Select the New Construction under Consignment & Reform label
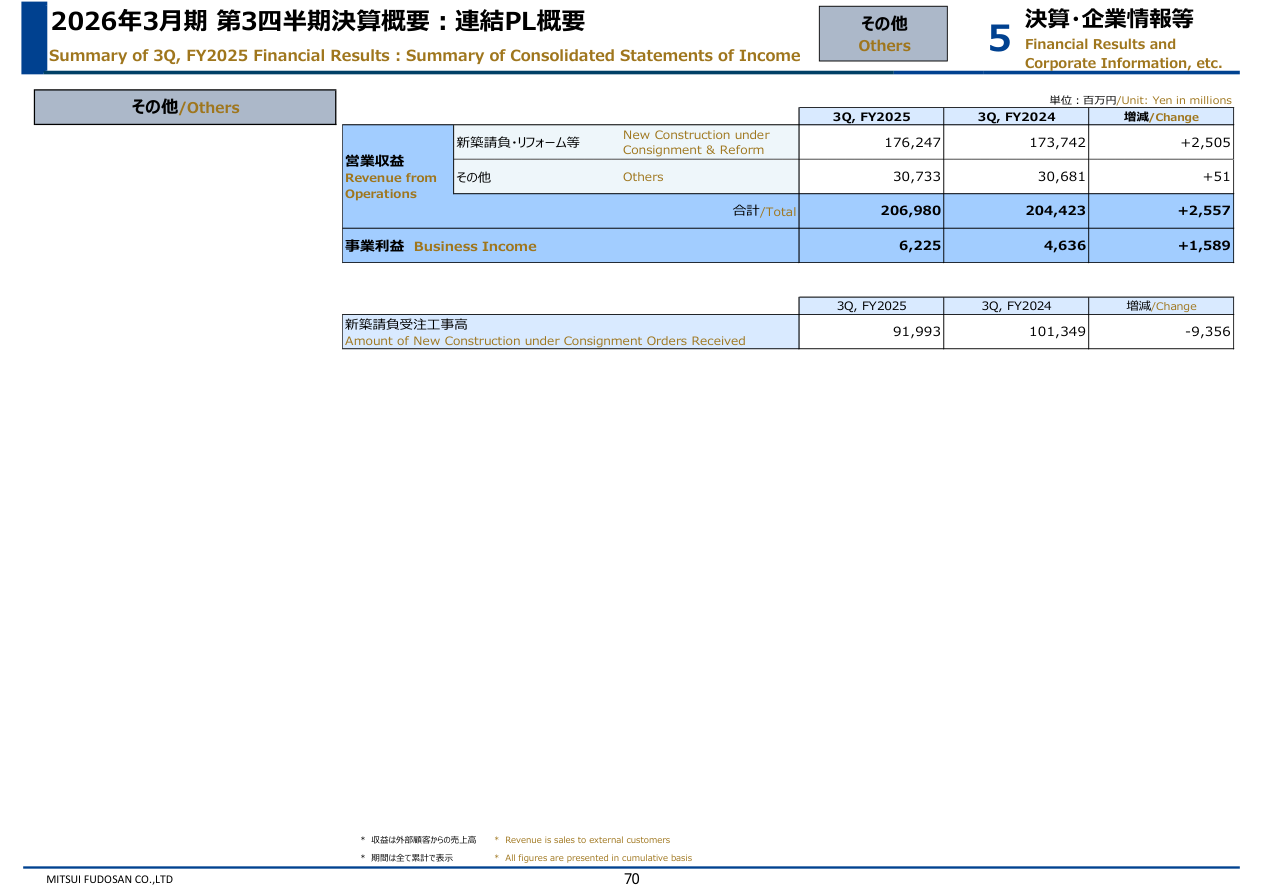The width and height of the screenshot is (1263, 893). coord(696,142)
